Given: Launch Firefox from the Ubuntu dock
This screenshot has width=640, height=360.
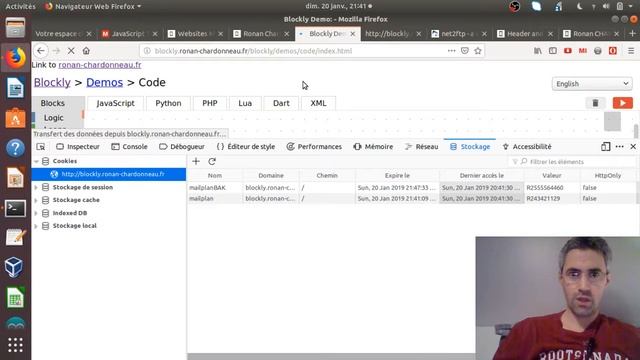Looking at the screenshot, I should [16, 58].
